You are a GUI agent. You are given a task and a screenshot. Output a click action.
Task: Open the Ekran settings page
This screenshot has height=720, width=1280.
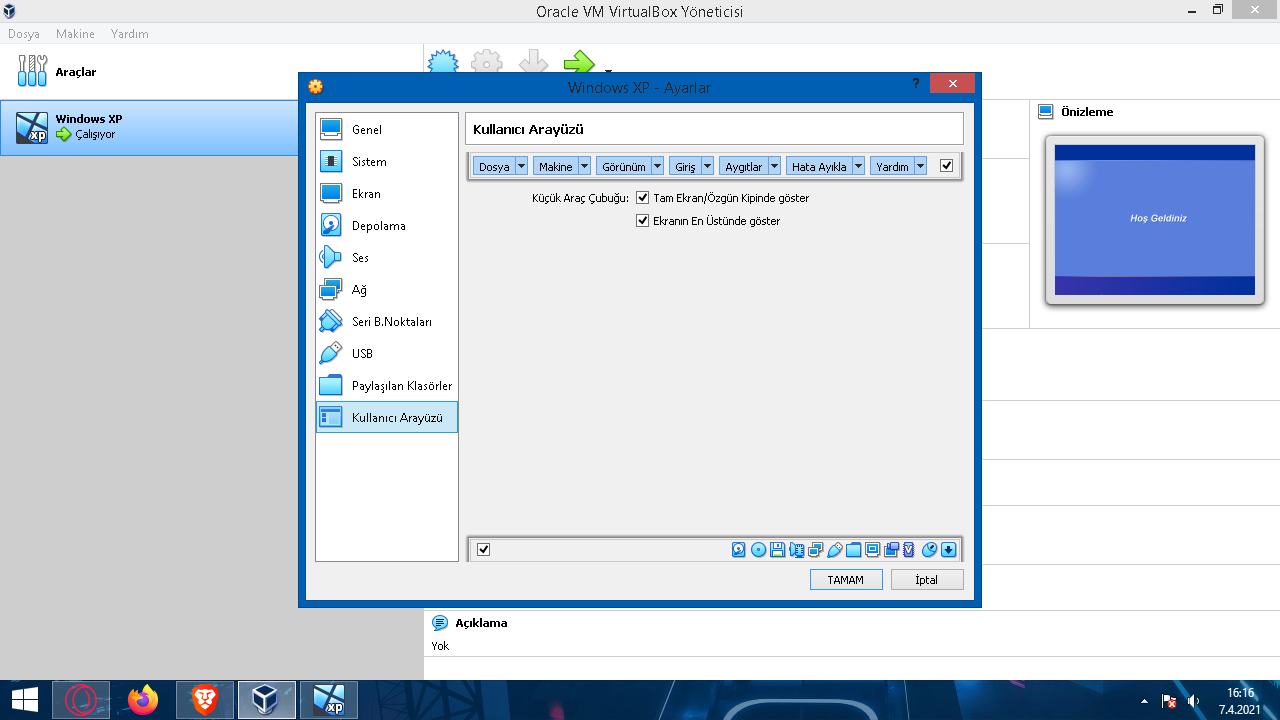(386, 193)
